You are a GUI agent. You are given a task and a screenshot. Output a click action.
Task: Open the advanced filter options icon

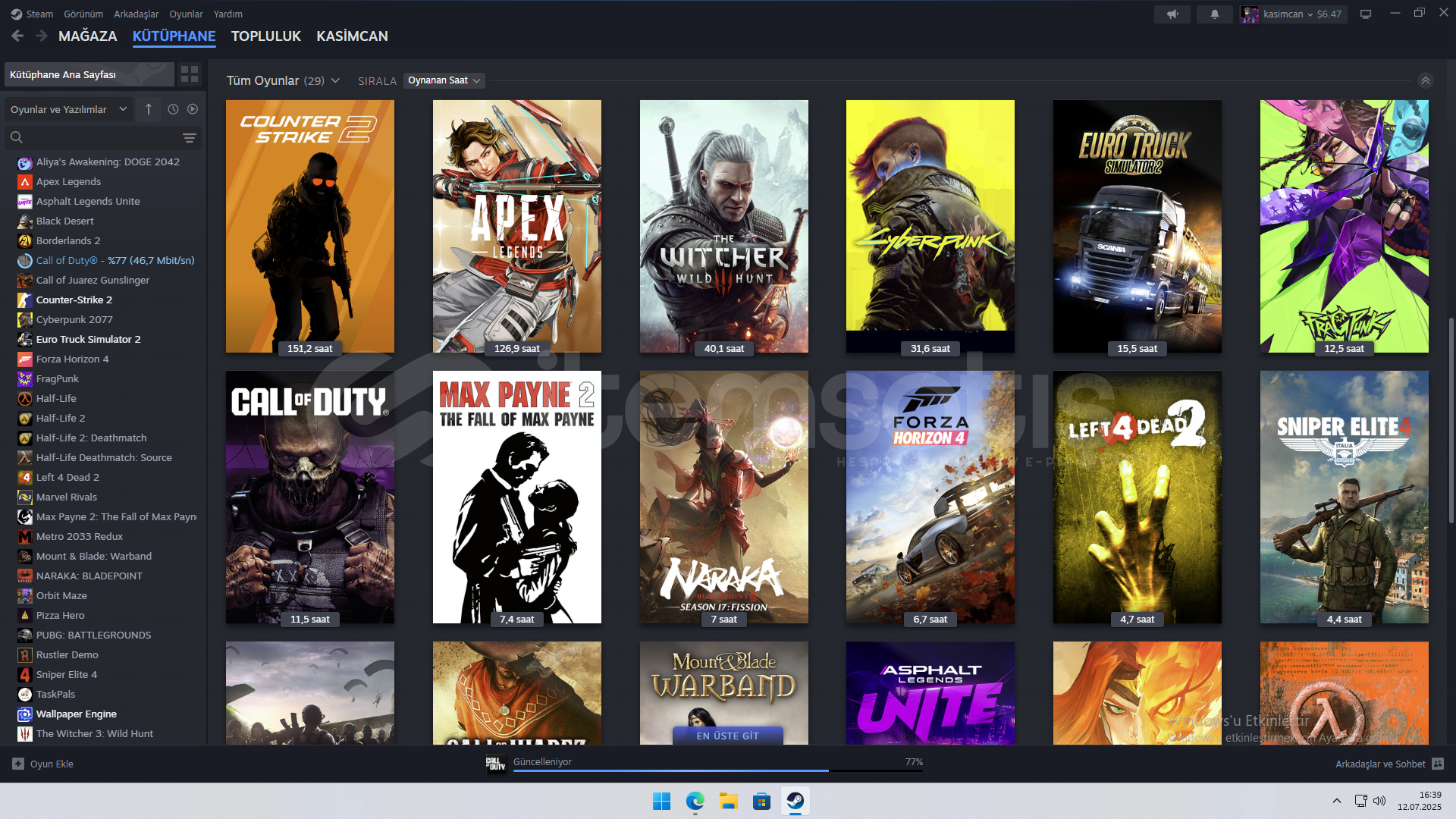click(x=190, y=137)
